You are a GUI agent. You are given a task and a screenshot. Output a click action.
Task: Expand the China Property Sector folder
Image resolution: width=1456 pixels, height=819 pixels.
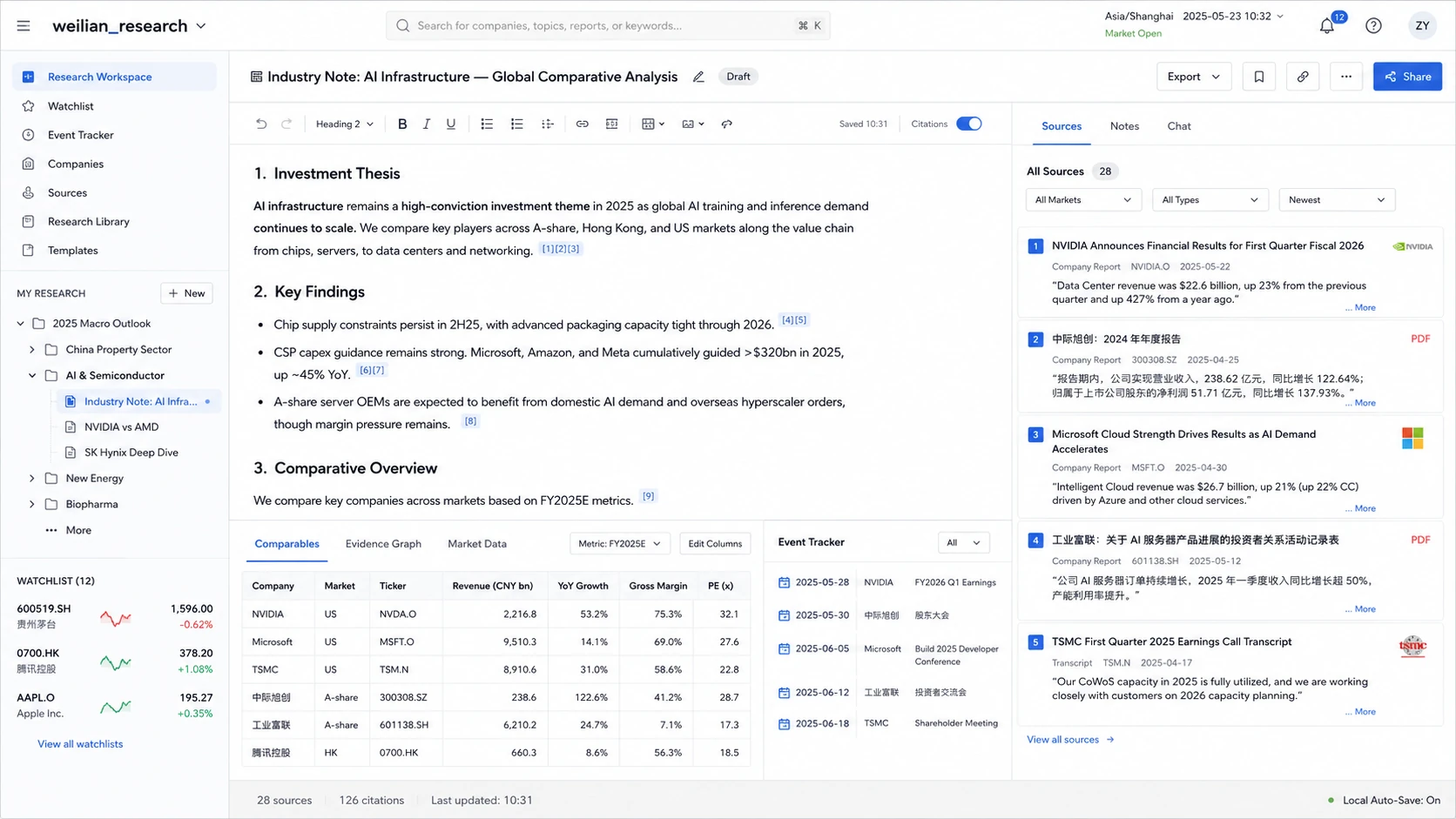click(32, 350)
